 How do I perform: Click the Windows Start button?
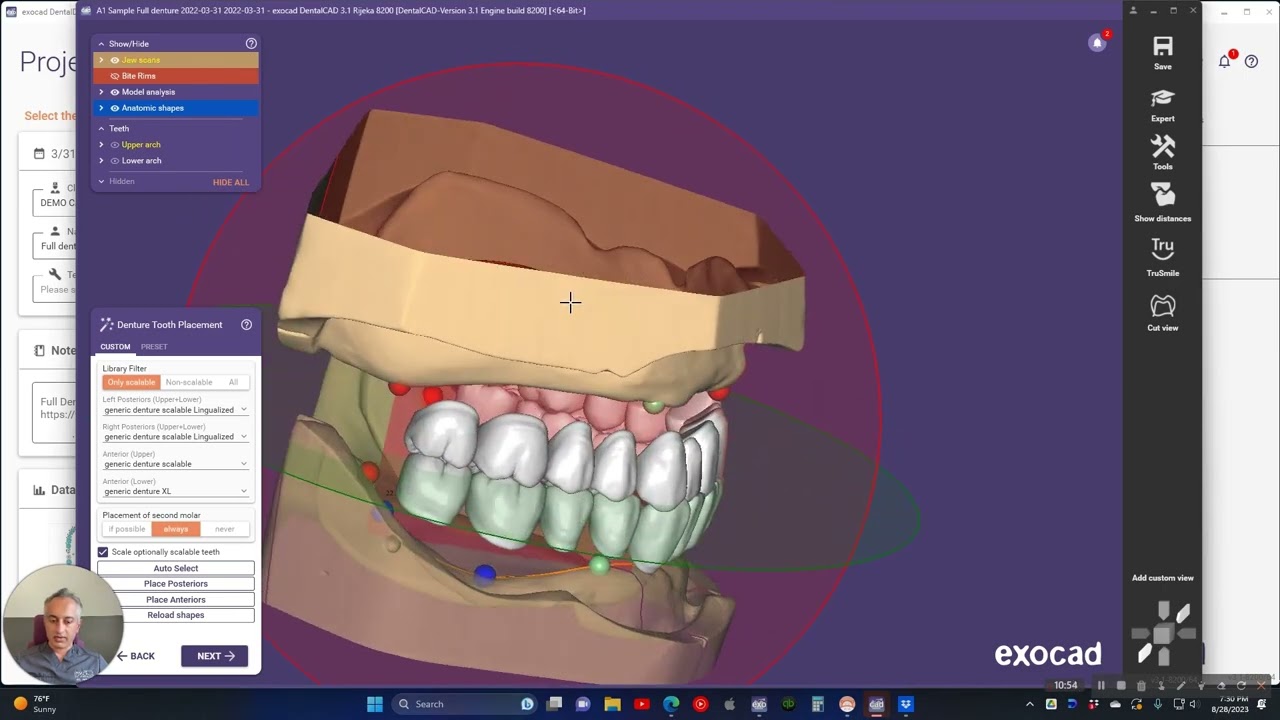(x=374, y=704)
